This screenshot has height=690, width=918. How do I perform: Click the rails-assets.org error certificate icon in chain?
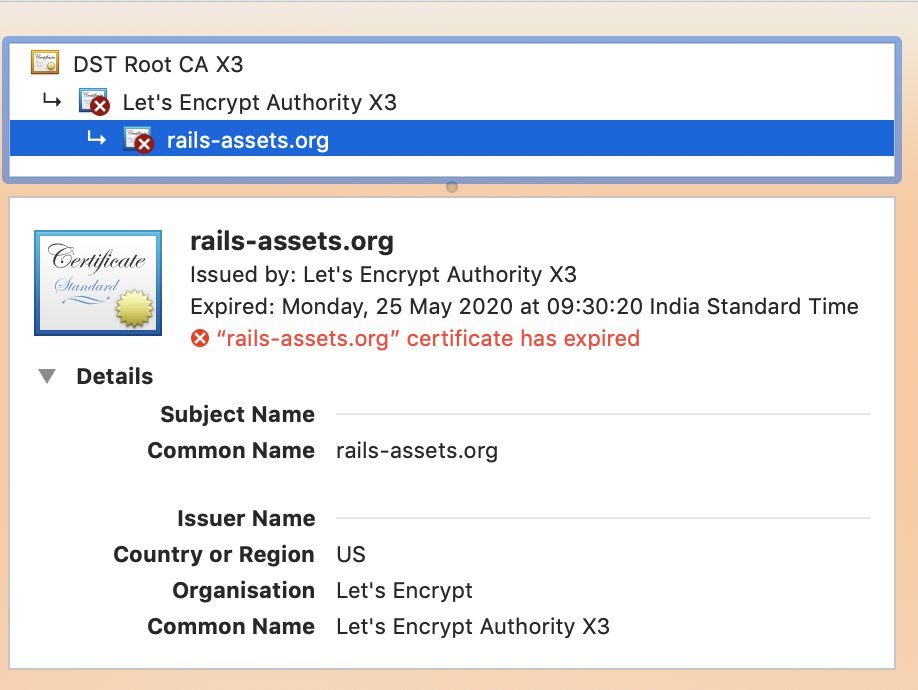pos(139,140)
